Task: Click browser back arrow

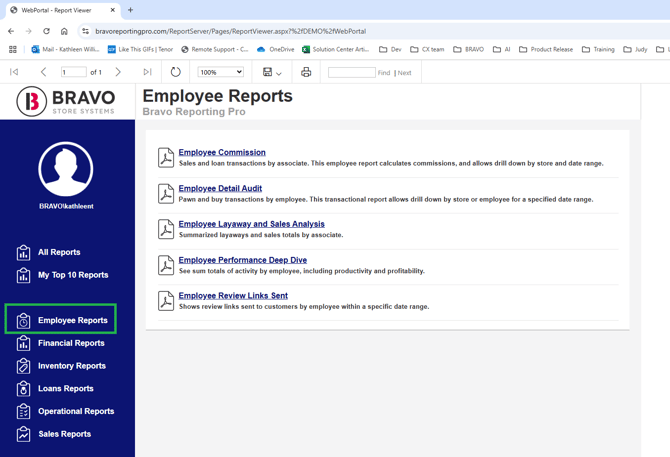Action: click(x=11, y=31)
